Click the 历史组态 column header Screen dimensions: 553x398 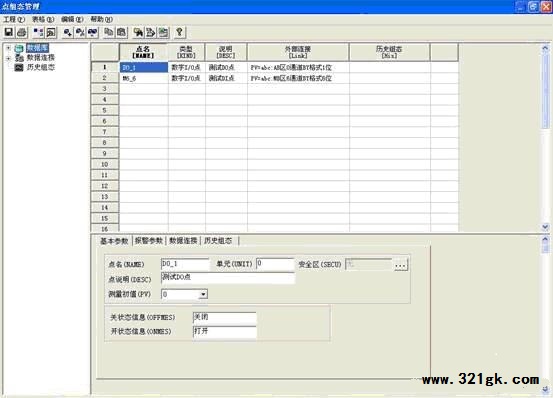tap(389, 52)
